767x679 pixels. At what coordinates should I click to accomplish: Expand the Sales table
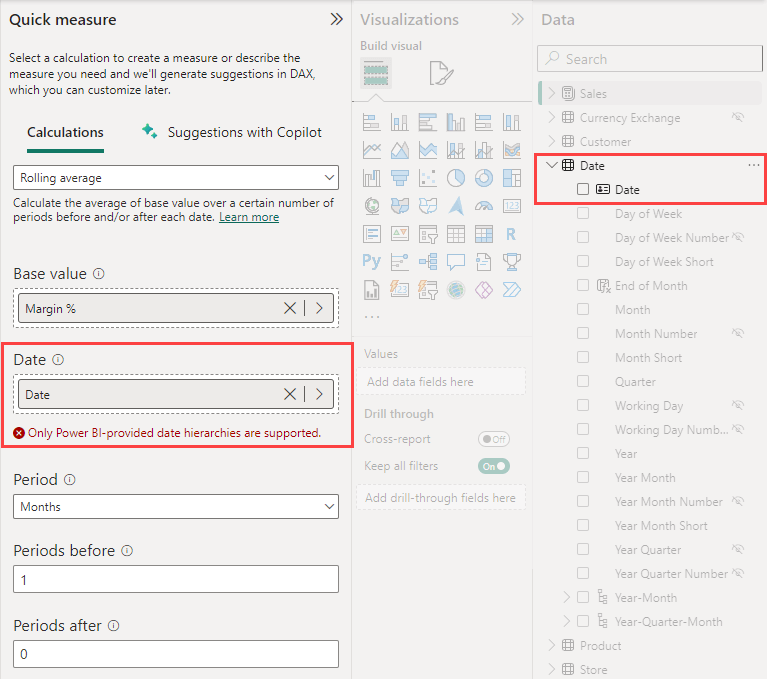pos(552,93)
